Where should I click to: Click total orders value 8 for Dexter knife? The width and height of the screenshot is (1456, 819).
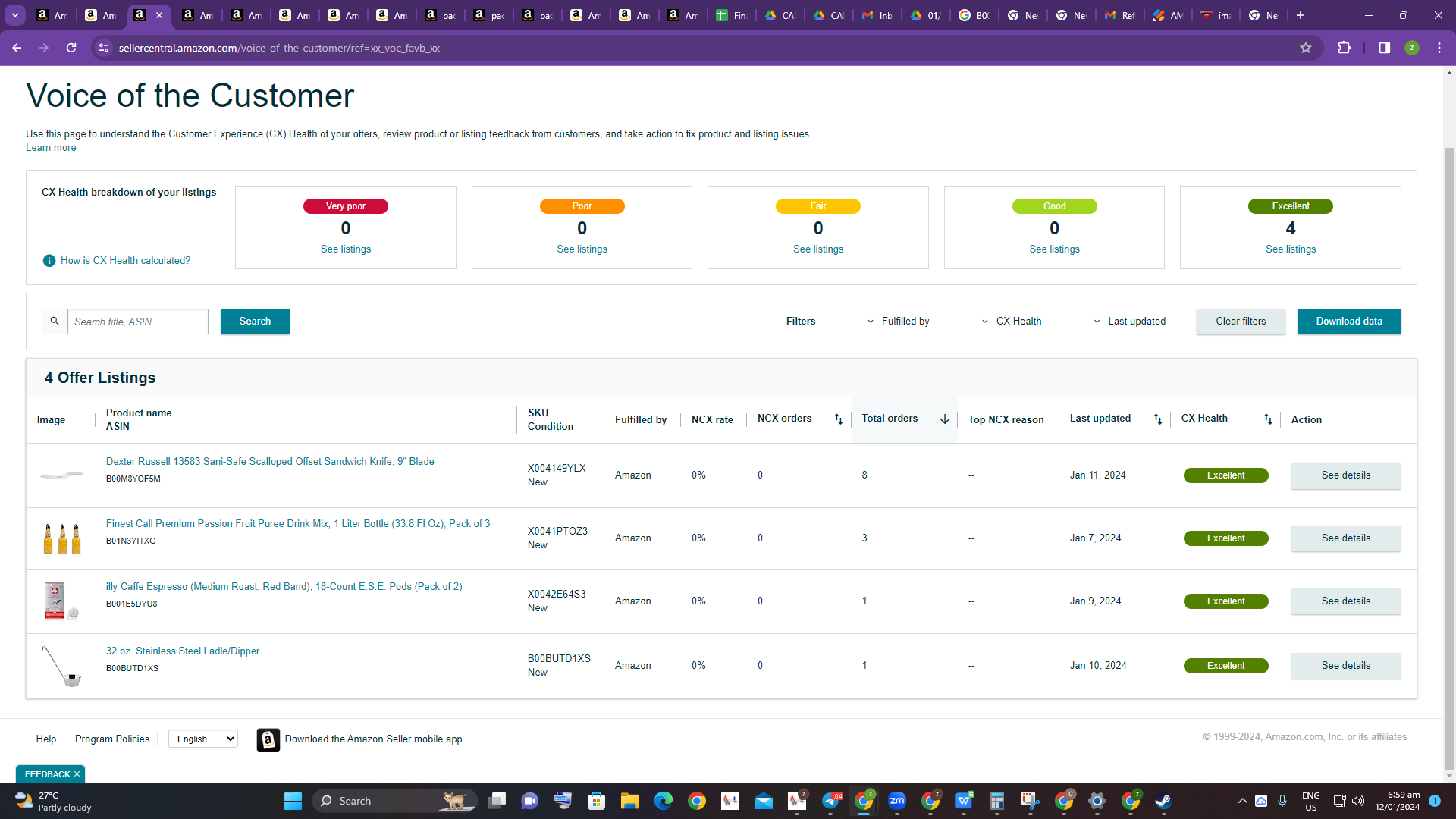pos(864,475)
